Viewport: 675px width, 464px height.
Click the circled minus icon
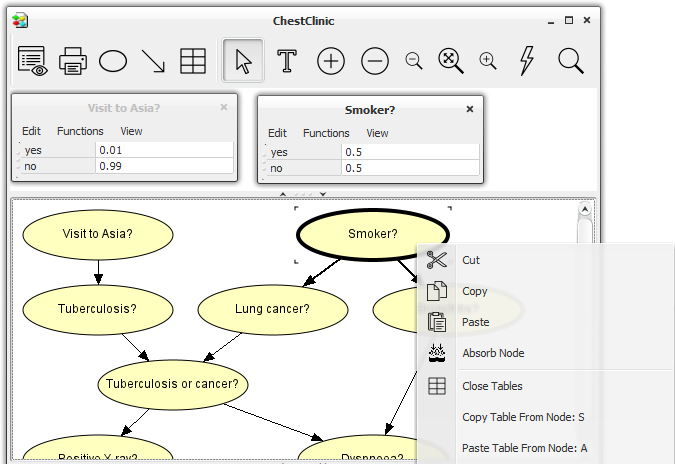[x=375, y=61]
